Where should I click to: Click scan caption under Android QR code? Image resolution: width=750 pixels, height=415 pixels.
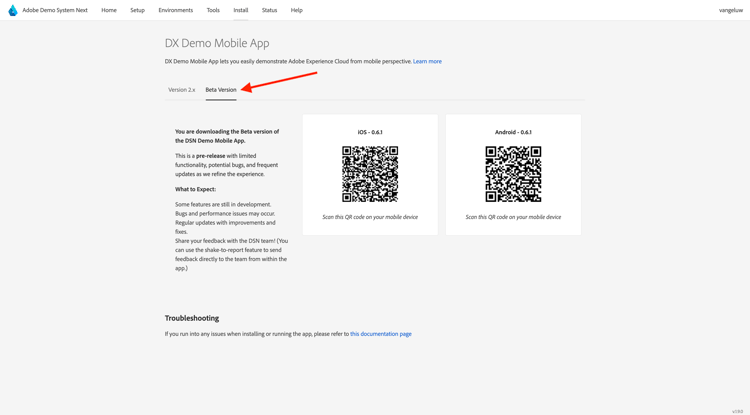(513, 217)
